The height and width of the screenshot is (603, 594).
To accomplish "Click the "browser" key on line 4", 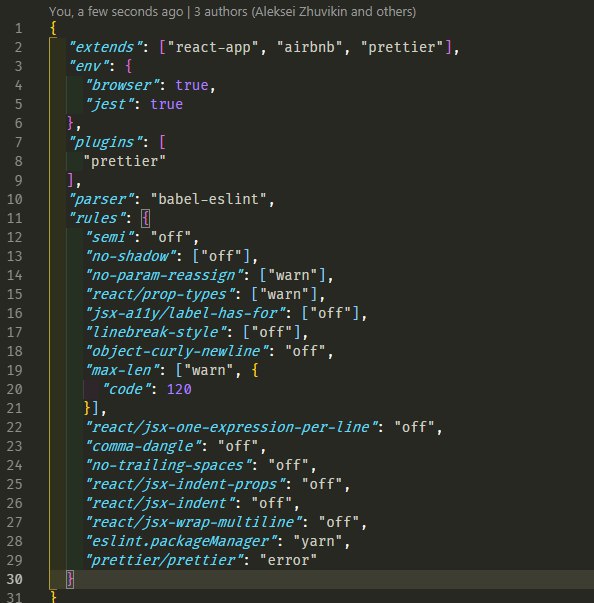I will point(123,85).
